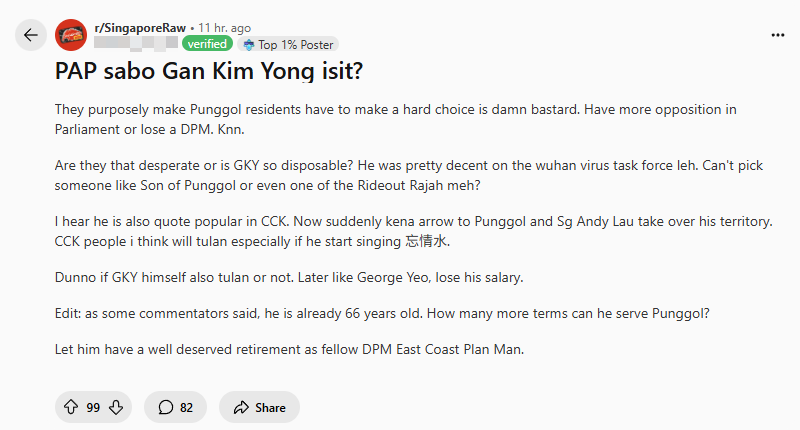Click the Top 1% Poster badge
Screen dimensions: 800x430
[289, 44]
